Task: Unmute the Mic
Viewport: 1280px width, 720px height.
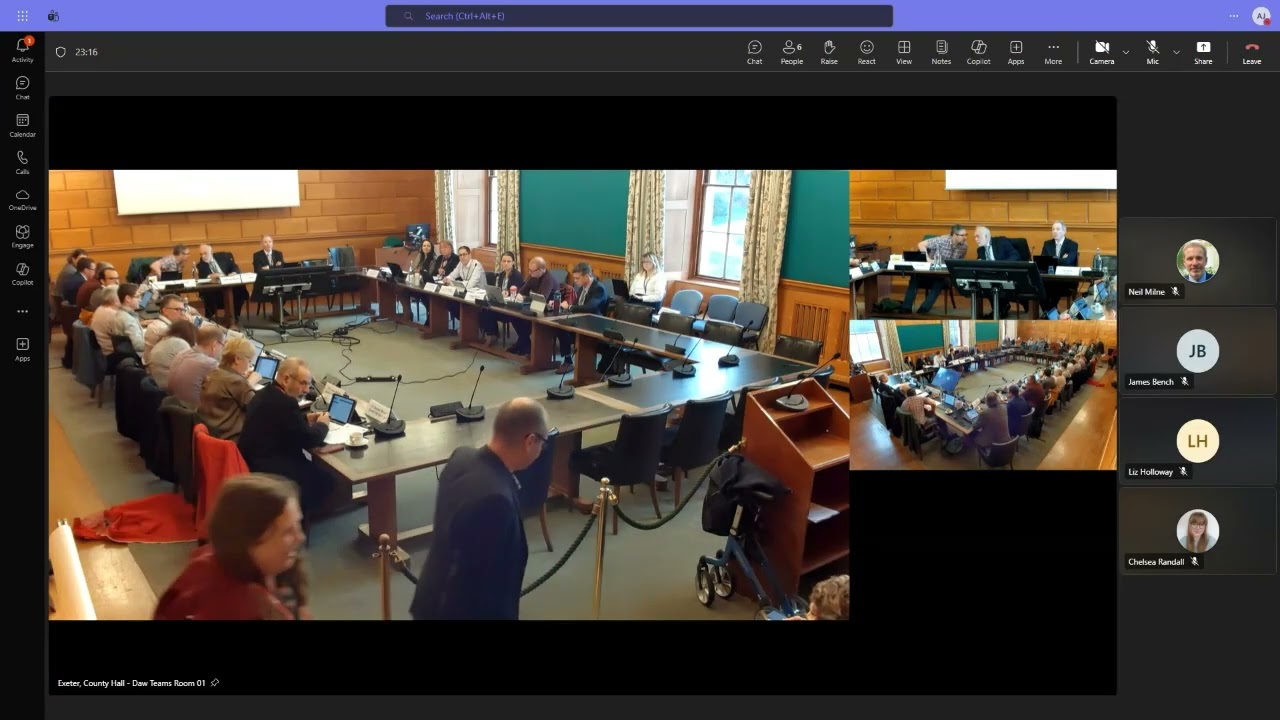Action: (x=1152, y=52)
